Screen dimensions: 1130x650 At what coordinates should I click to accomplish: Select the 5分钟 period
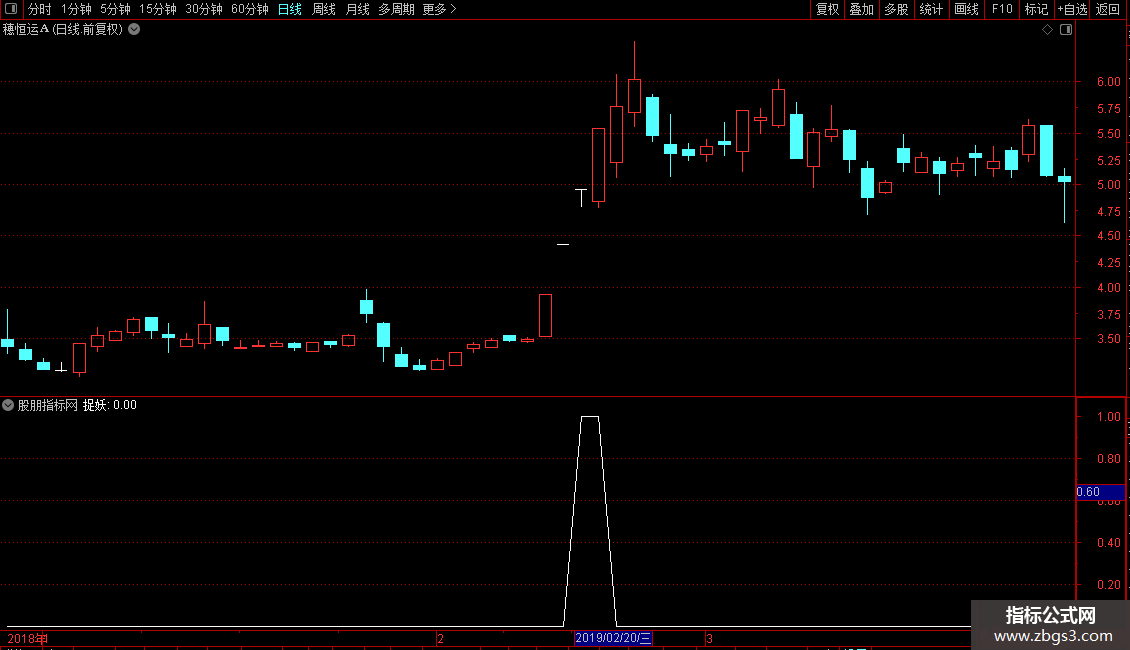115,9
